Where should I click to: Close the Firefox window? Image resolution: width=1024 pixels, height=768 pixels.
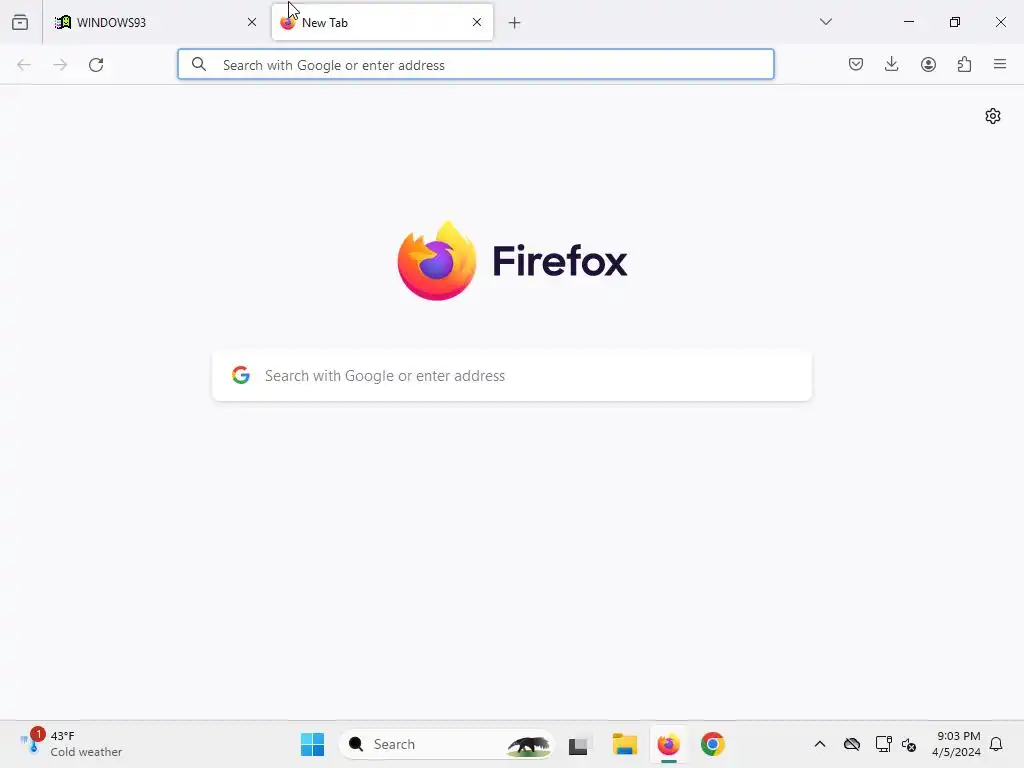tap(1000, 22)
